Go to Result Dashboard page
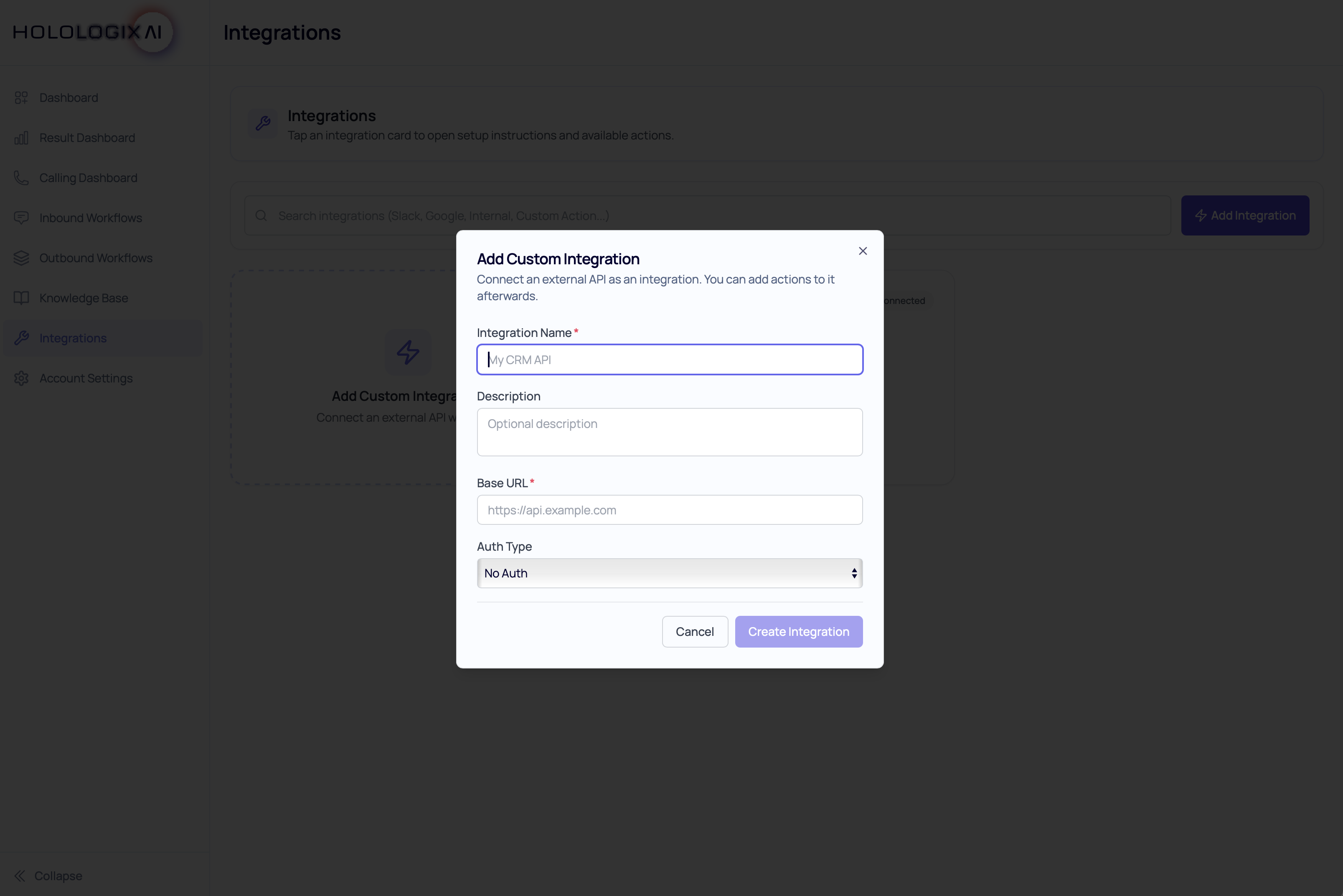The image size is (1343, 896). [103, 138]
